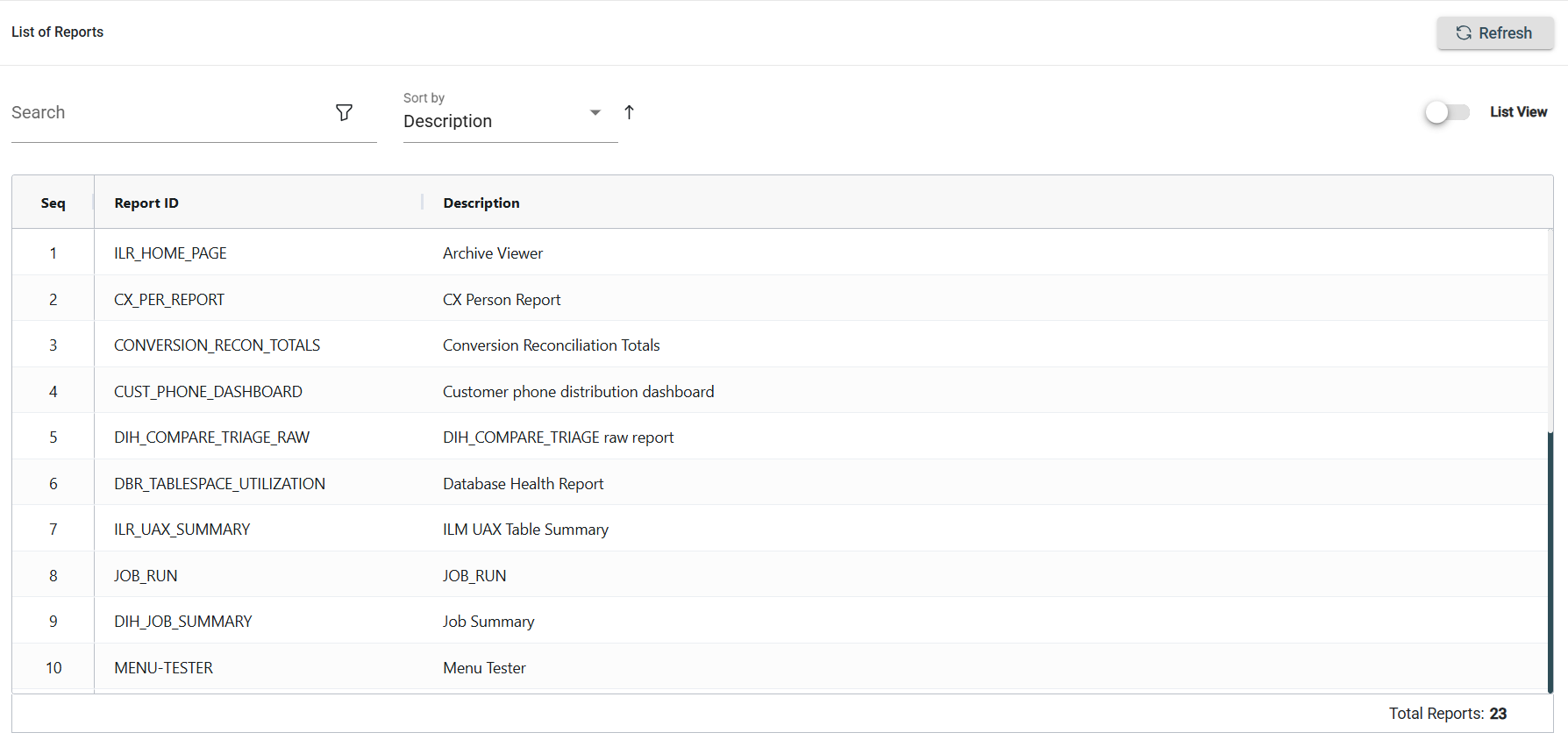
Task: Toggle ascending sort direction arrow
Action: [x=629, y=112]
